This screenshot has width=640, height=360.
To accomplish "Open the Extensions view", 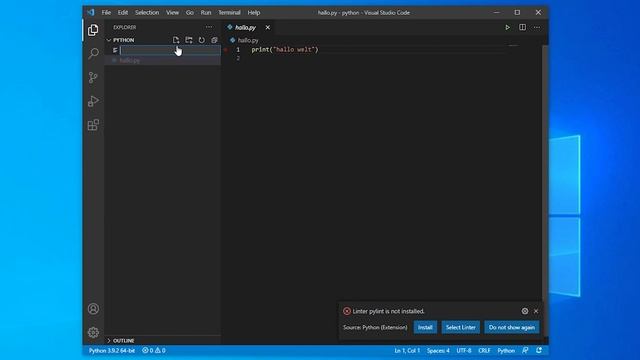I will click(x=93, y=124).
